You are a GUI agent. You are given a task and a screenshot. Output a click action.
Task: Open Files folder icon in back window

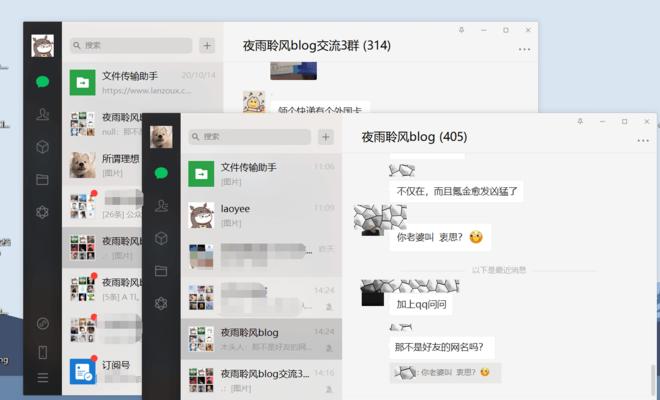point(43,179)
